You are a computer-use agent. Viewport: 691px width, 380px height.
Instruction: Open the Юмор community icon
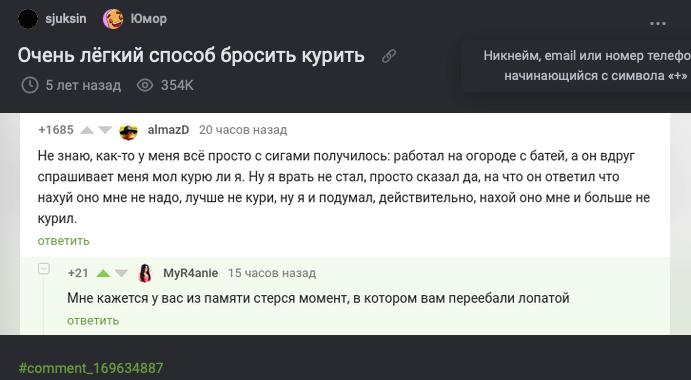pos(113,19)
